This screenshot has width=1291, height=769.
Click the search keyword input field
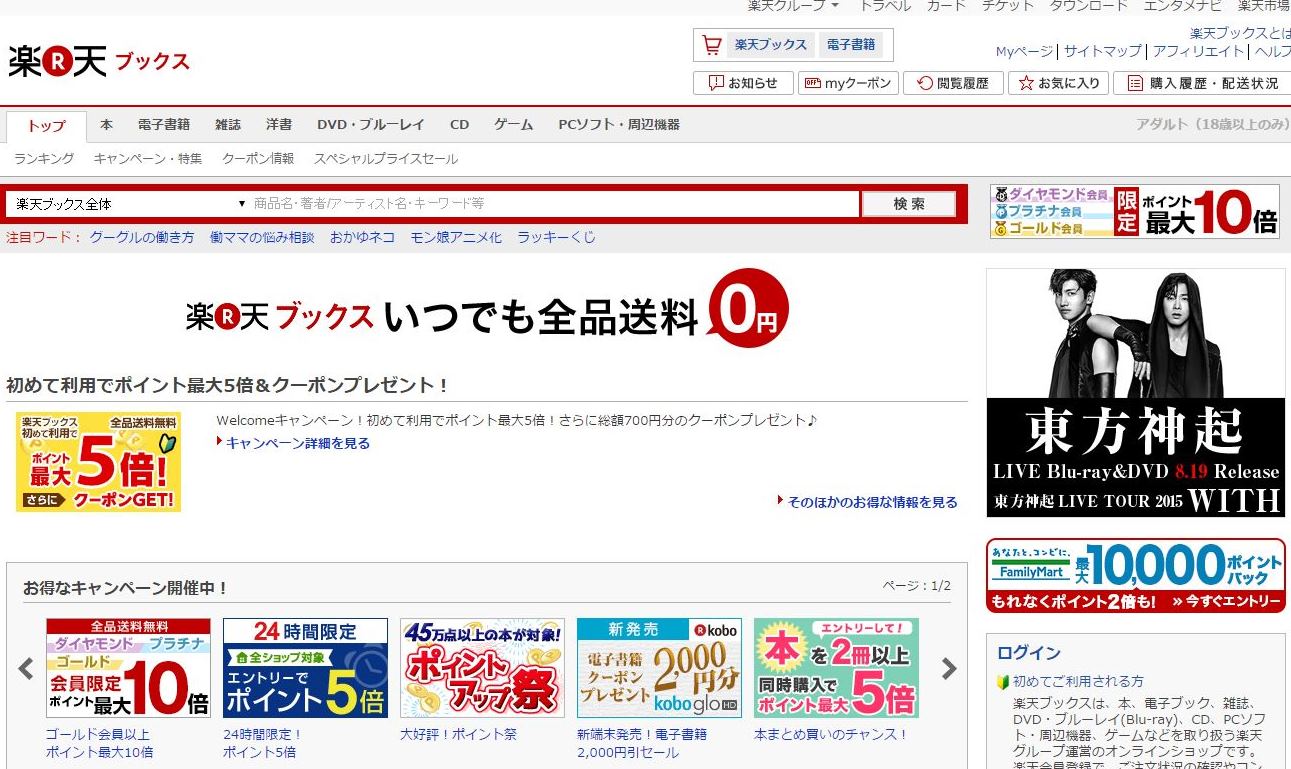(553, 204)
